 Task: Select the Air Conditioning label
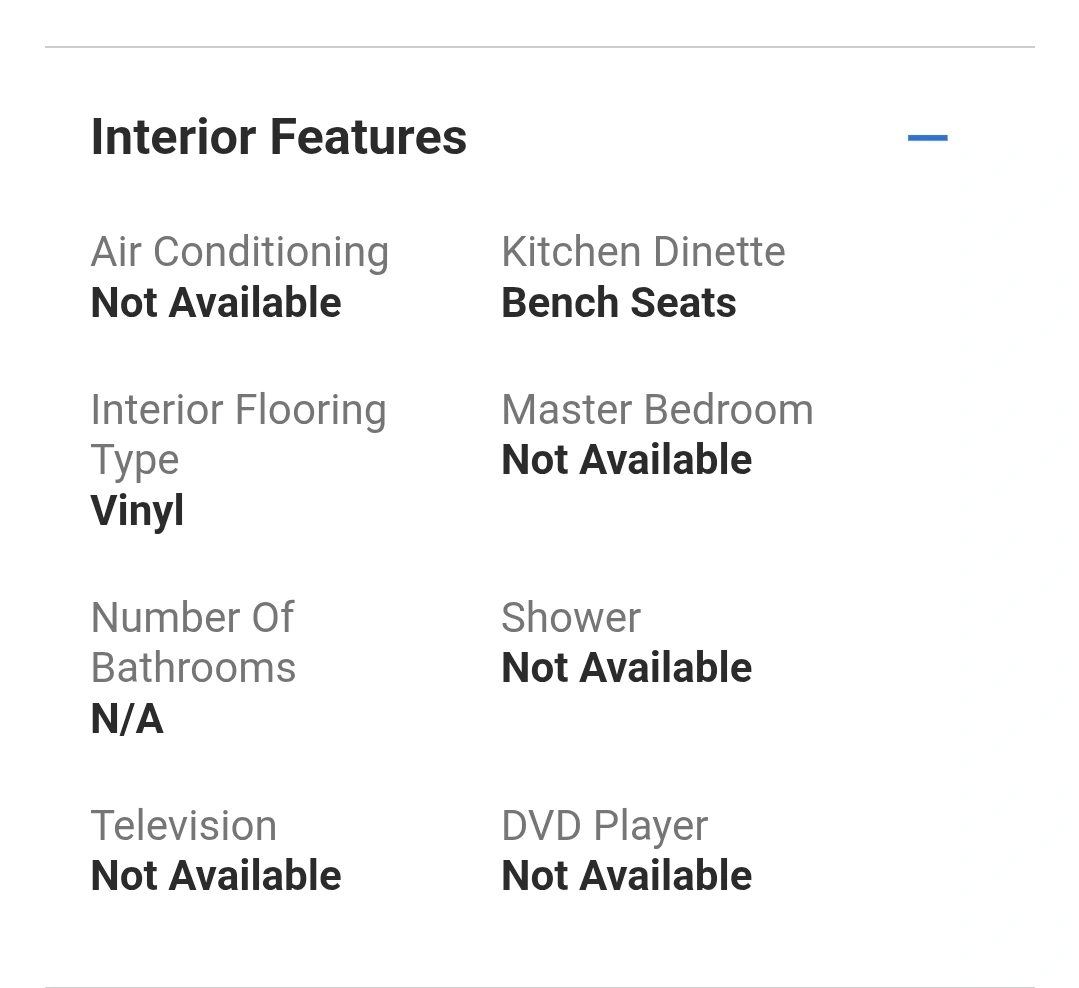240,252
